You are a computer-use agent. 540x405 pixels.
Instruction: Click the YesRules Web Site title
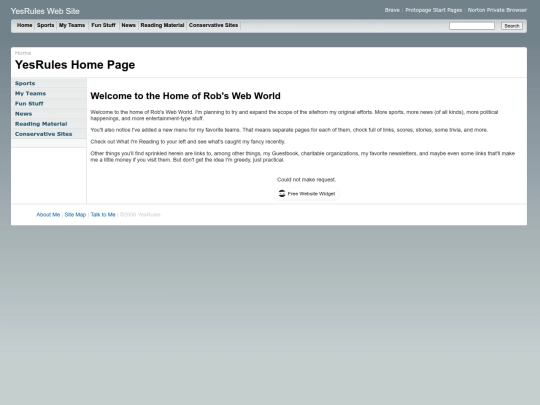click(x=45, y=11)
